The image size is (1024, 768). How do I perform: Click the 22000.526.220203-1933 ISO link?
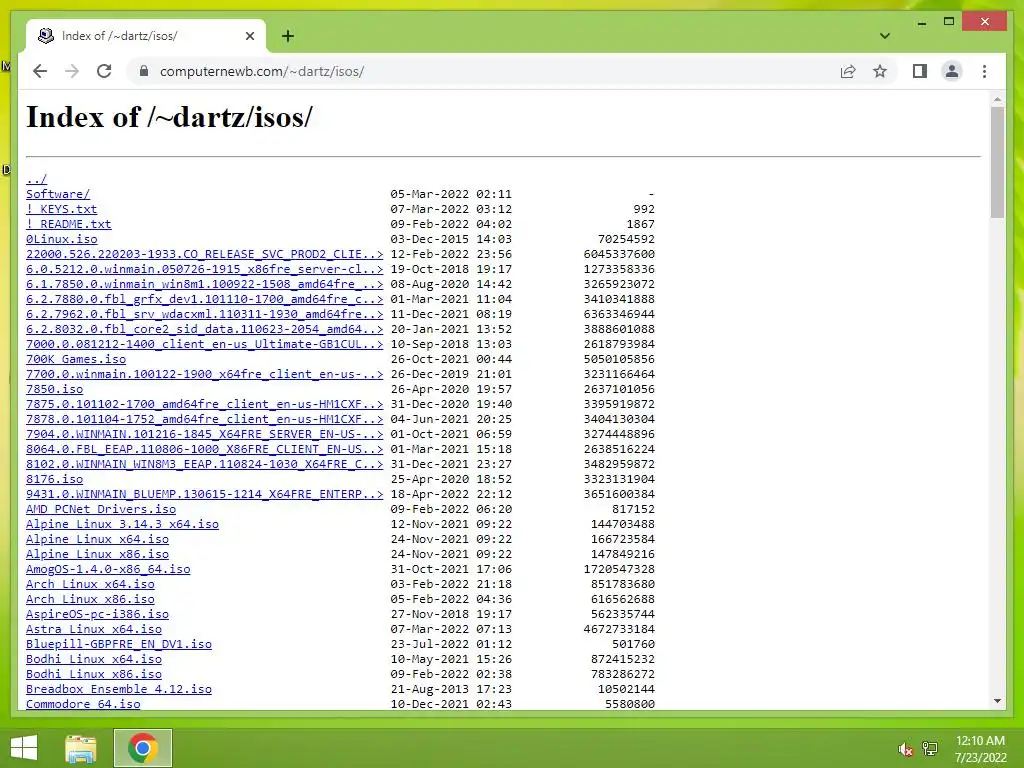204,254
